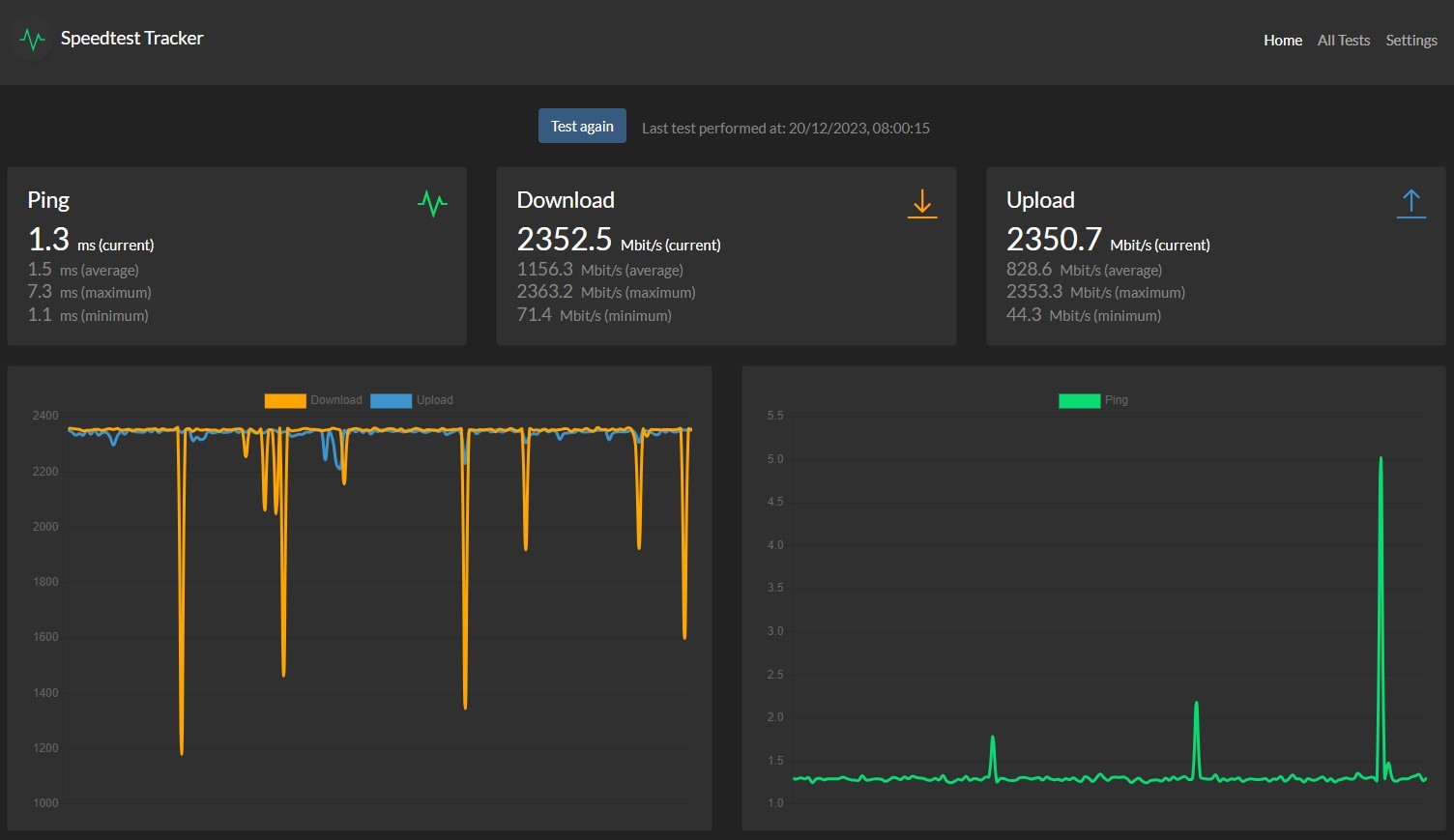This screenshot has height=840, width=1454.
Task: Go to the Home page
Action: [x=1282, y=41]
